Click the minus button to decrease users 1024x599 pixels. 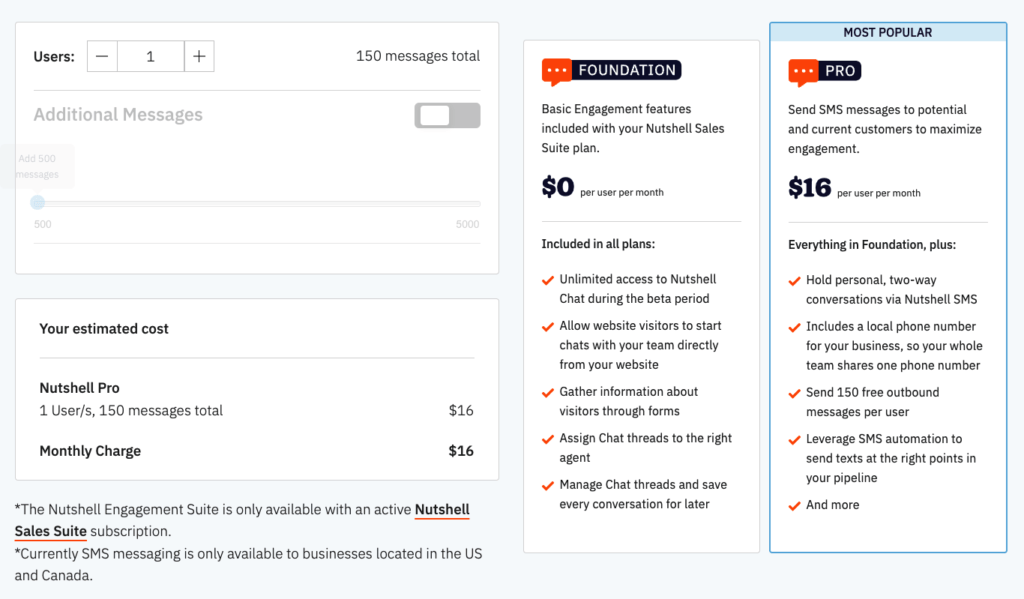pos(102,57)
